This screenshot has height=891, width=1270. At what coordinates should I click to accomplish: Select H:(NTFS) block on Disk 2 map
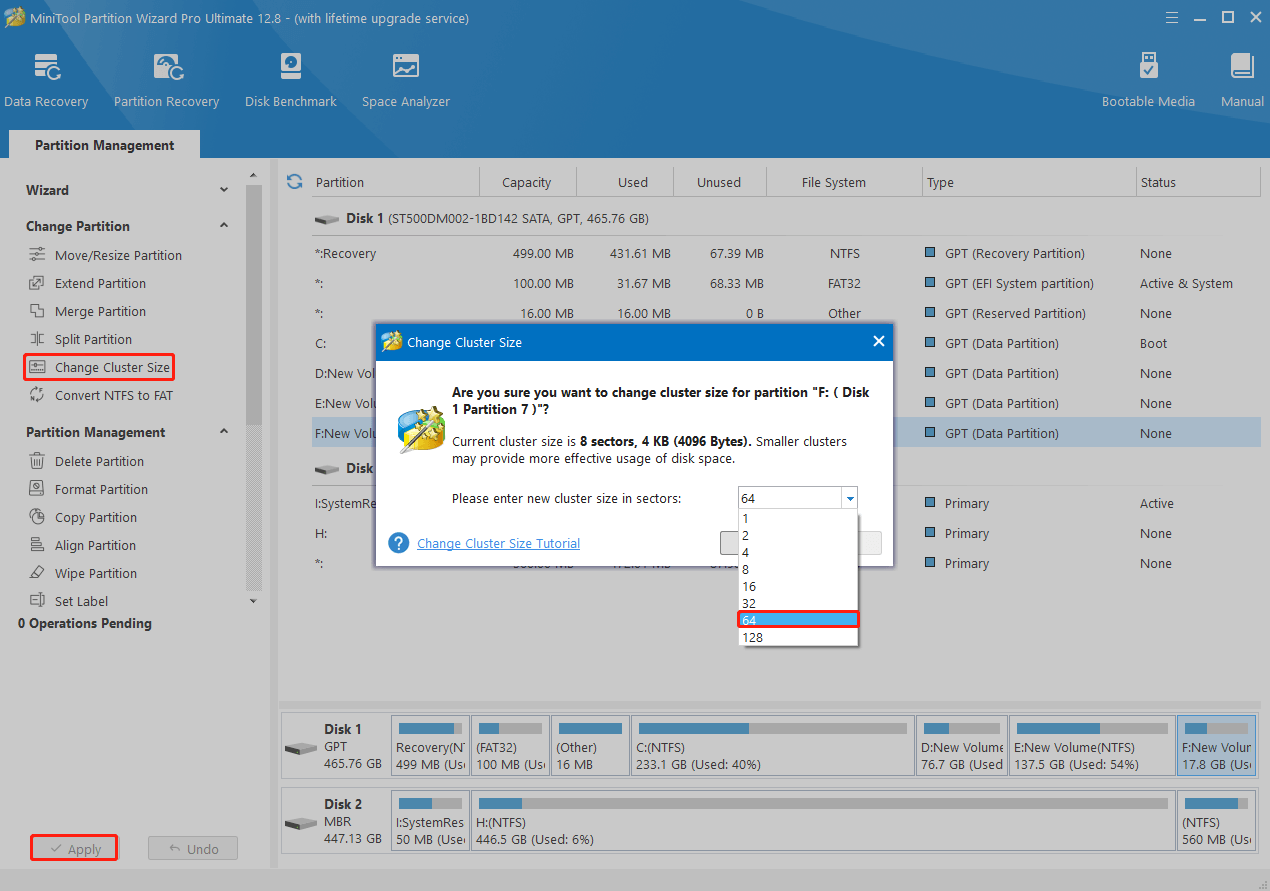click(x=822, y=821)
